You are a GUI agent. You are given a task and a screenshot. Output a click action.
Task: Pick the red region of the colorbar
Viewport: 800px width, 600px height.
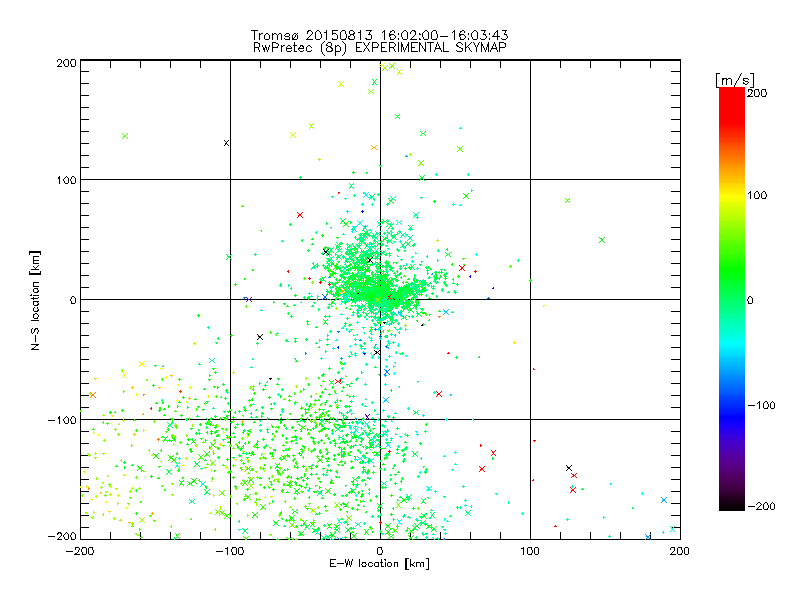[x=732, y=105]
